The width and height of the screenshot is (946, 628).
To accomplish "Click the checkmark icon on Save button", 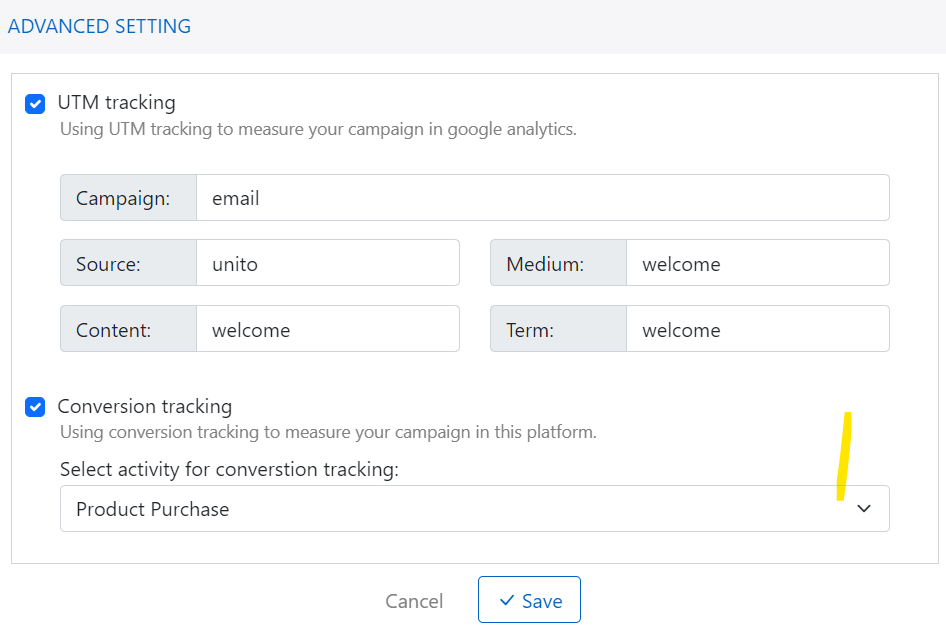I will point(507,601).
